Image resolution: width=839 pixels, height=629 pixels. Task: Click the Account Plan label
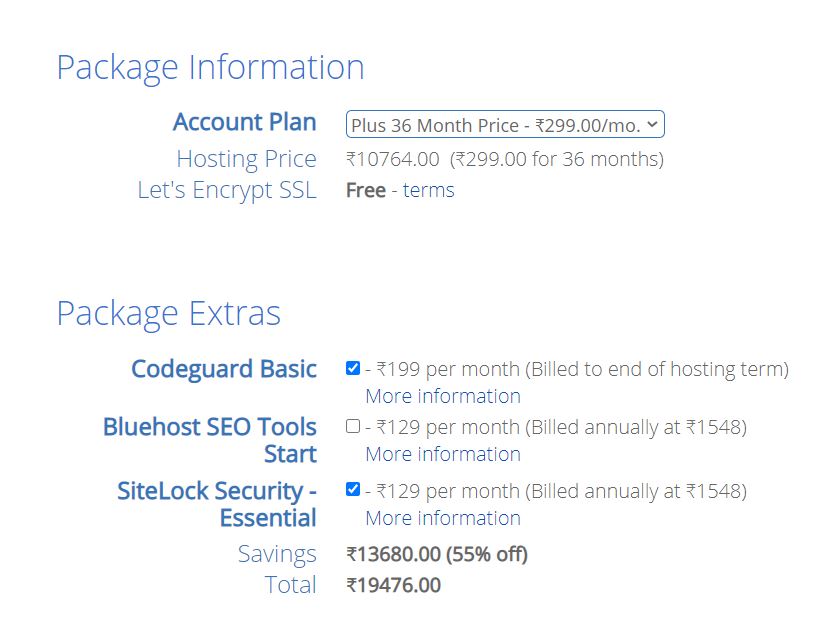(244, 122)
